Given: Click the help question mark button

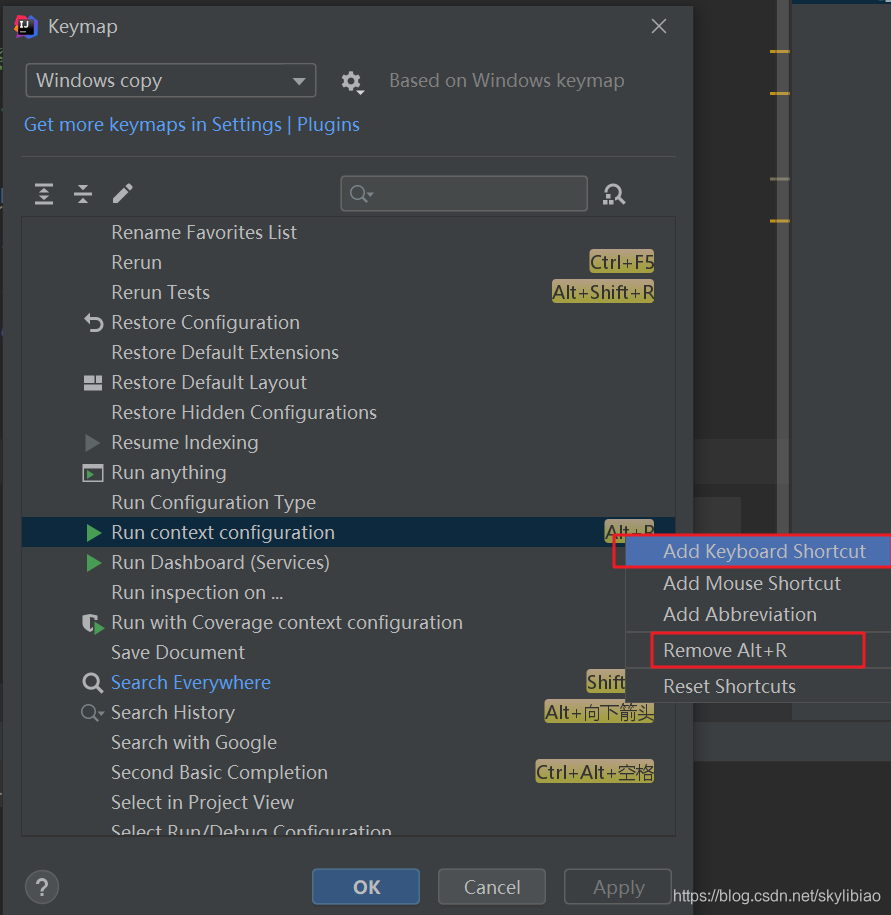Looking at the screenshot, I should click(42, 887).
